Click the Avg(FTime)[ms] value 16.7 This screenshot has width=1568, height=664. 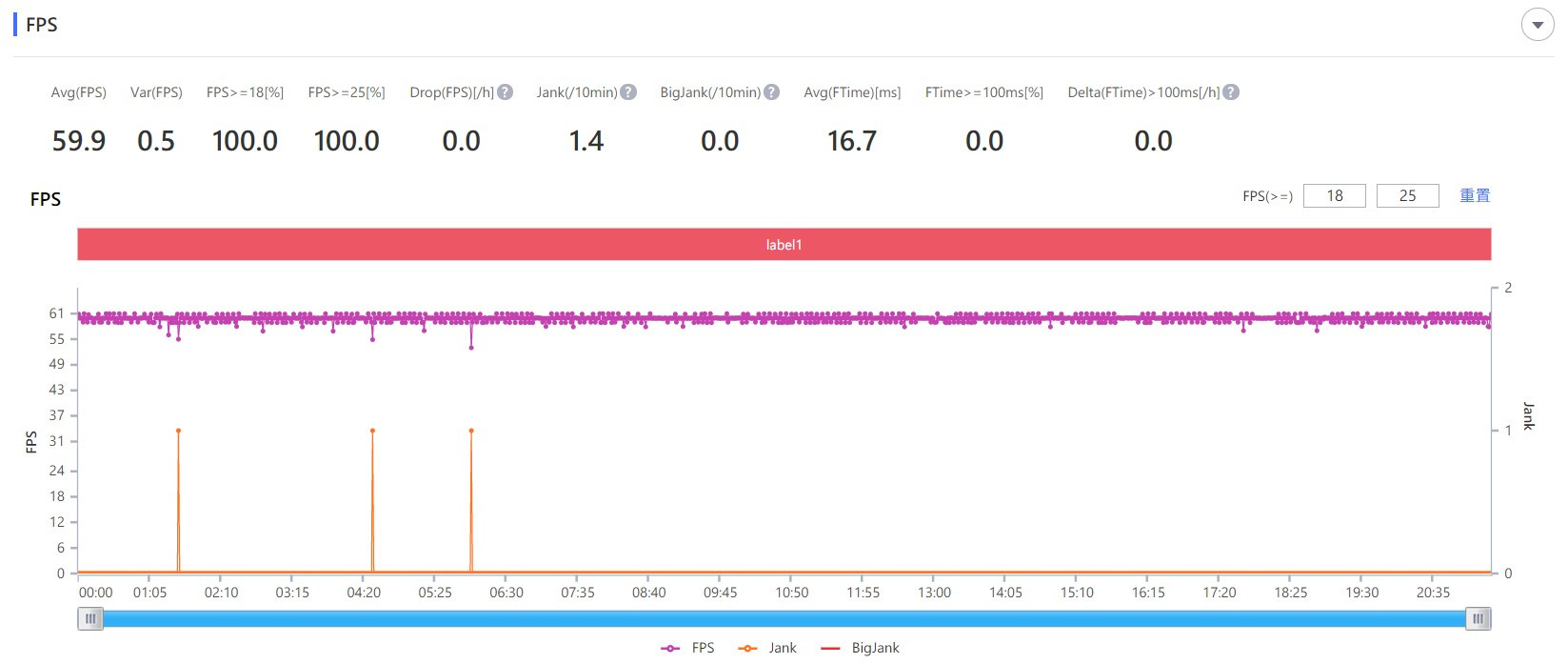(852, 141)
